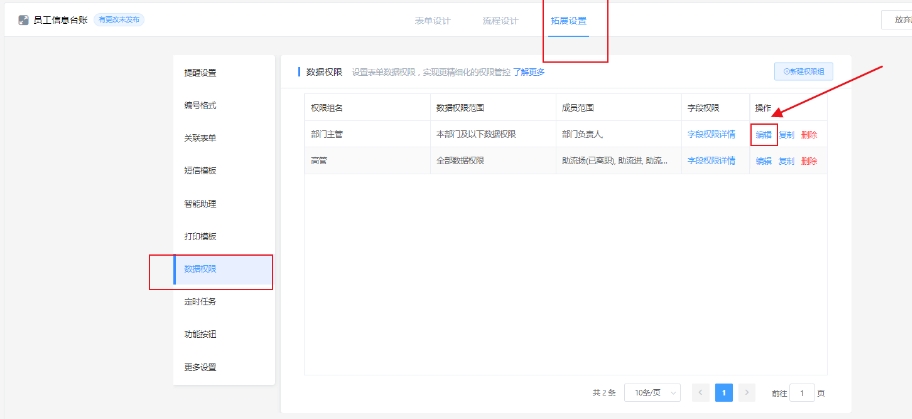Open 了解更多 link

[x=529, y=72]
